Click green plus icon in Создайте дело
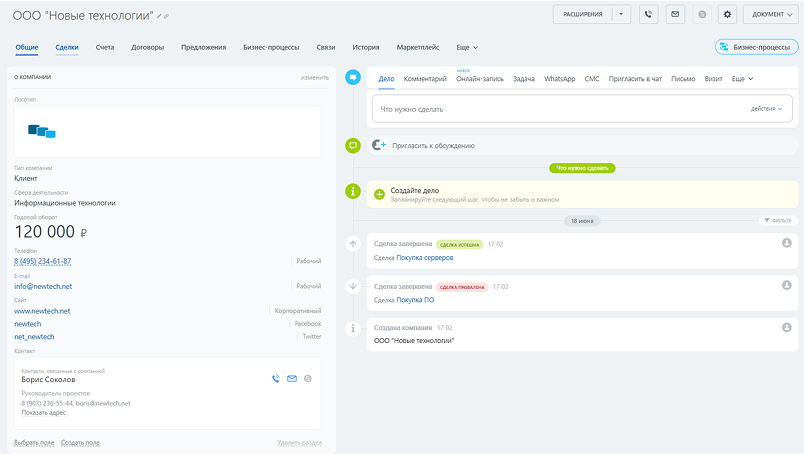 point(379,194)
